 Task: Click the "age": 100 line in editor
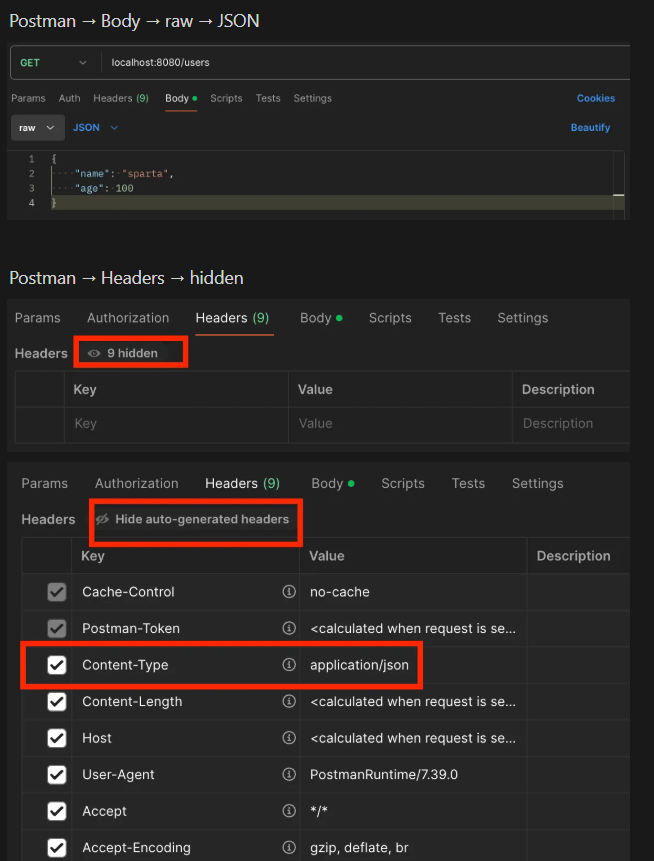pyautogui.click(x=104, y=188)
